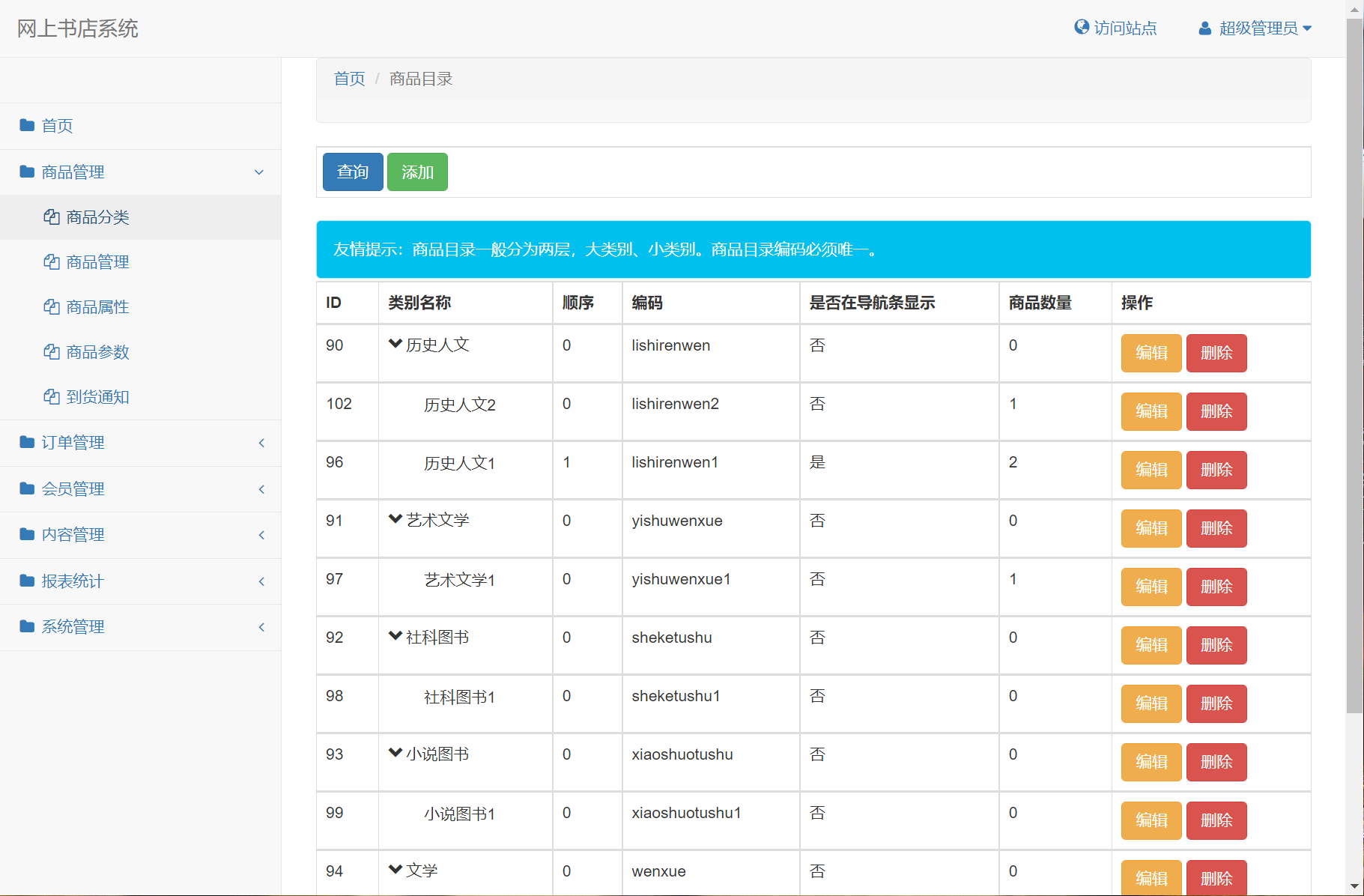Click the 商品参数 page icon
The width and height of the screenshot is (1364, 896).
pos(51,352)
